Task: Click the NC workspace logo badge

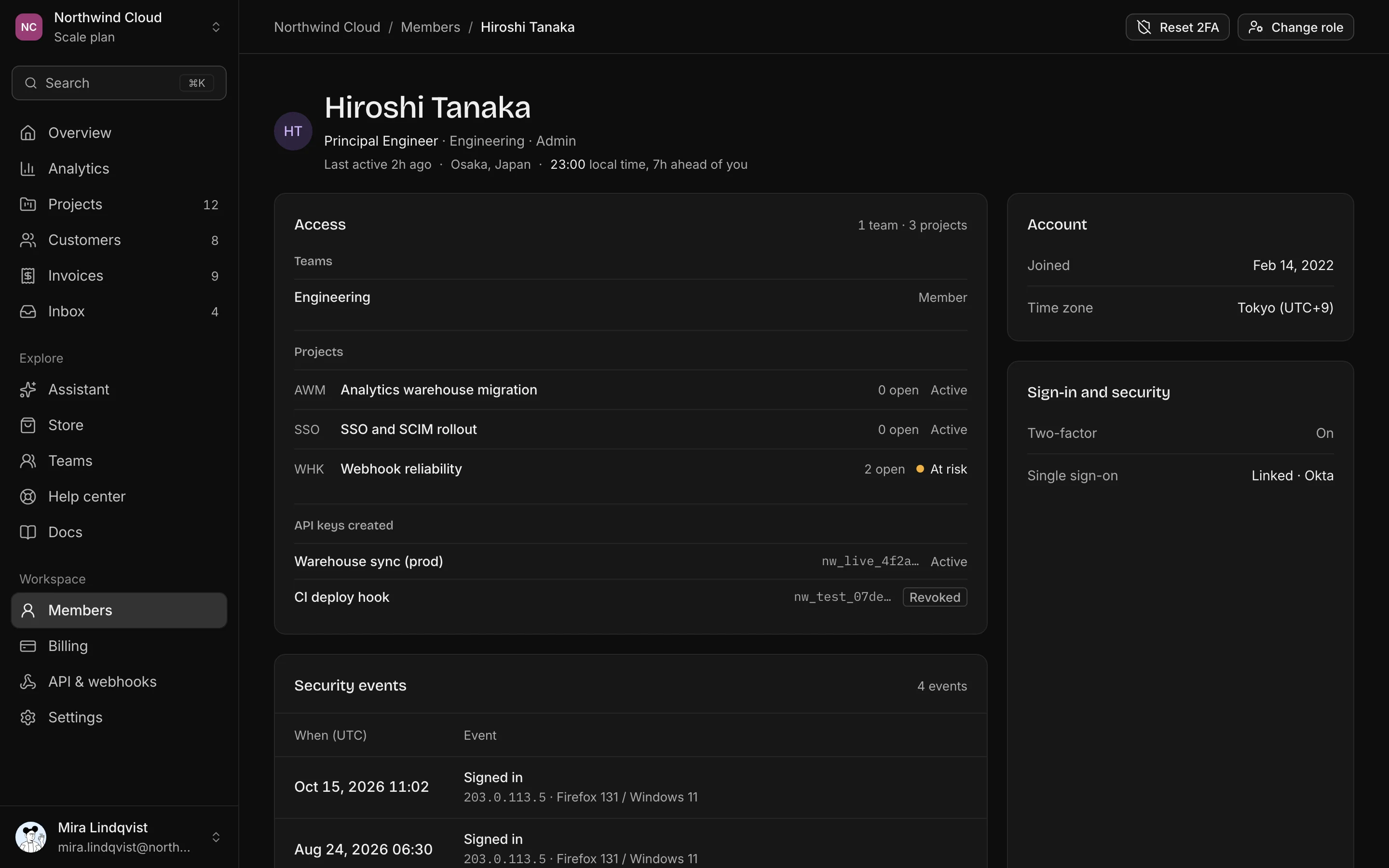Action: point(29,27)
